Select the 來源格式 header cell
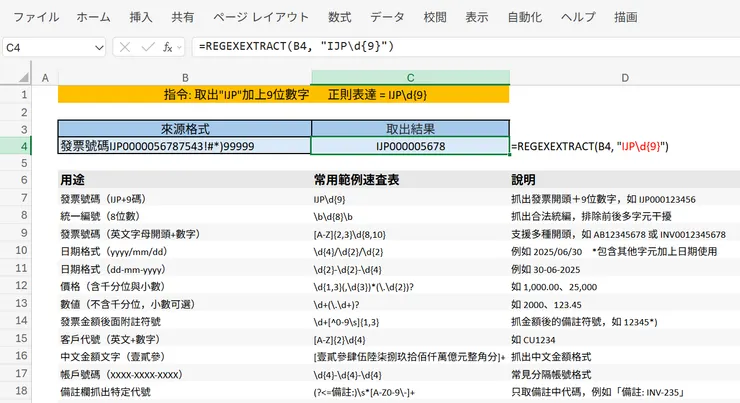Screen dimensions: 740x403 pyautogui.click(x=185, y=129)
